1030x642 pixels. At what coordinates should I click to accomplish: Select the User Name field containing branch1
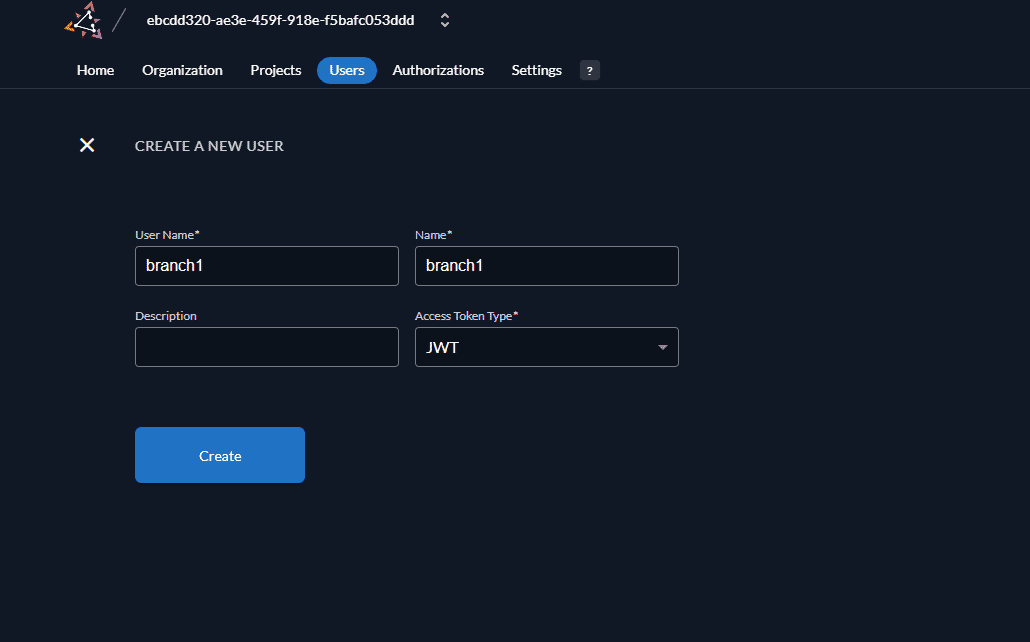click(266, 265)
